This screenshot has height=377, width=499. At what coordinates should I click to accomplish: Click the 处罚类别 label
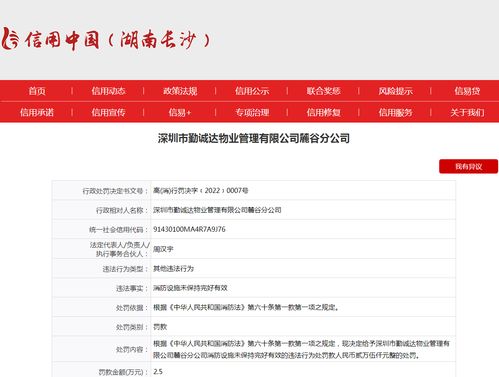[x=132, y=327]
